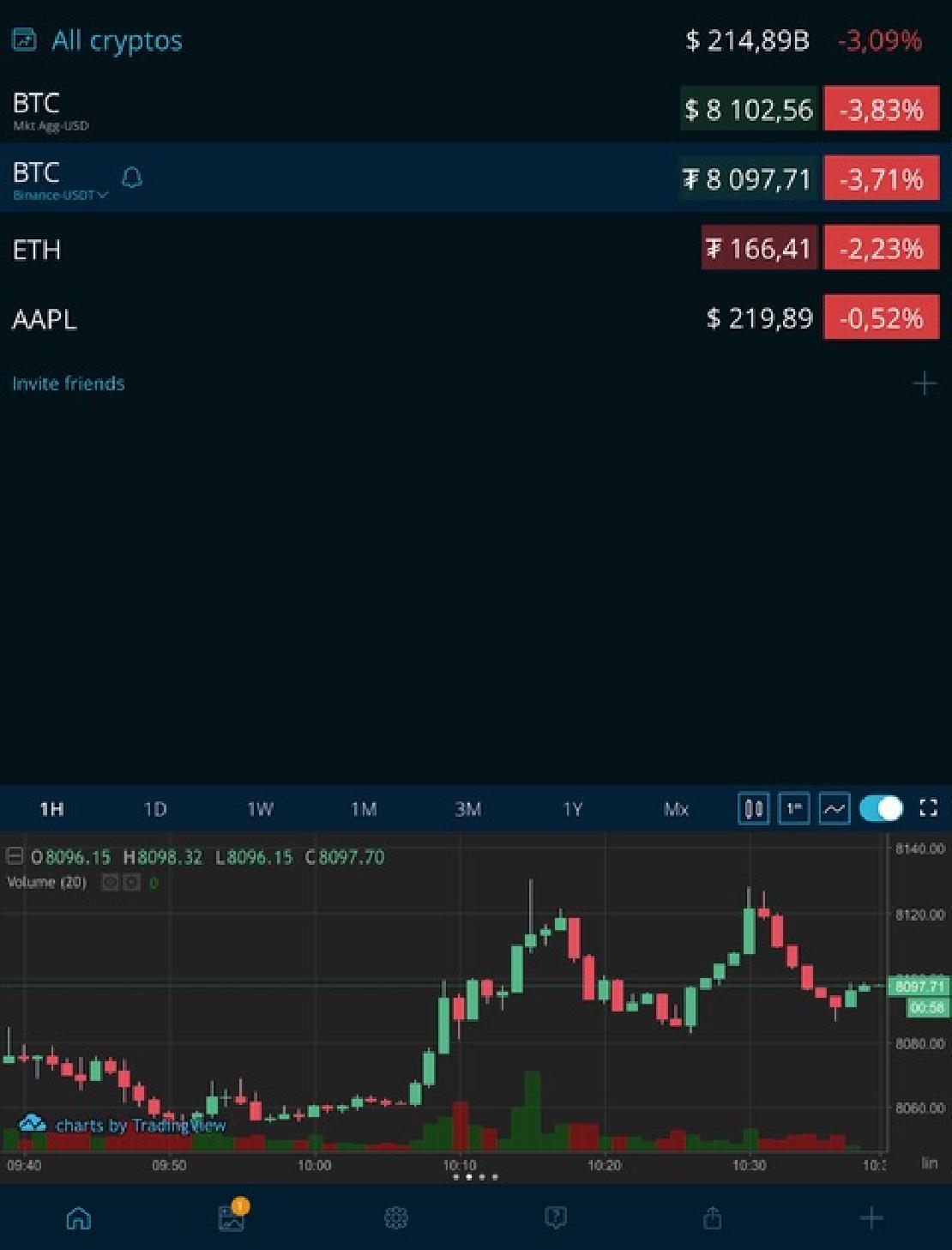This screenshot has height=1250, width=952.
Task: Tap the -2,23% change badge for ETH
Action: point(882,248)
